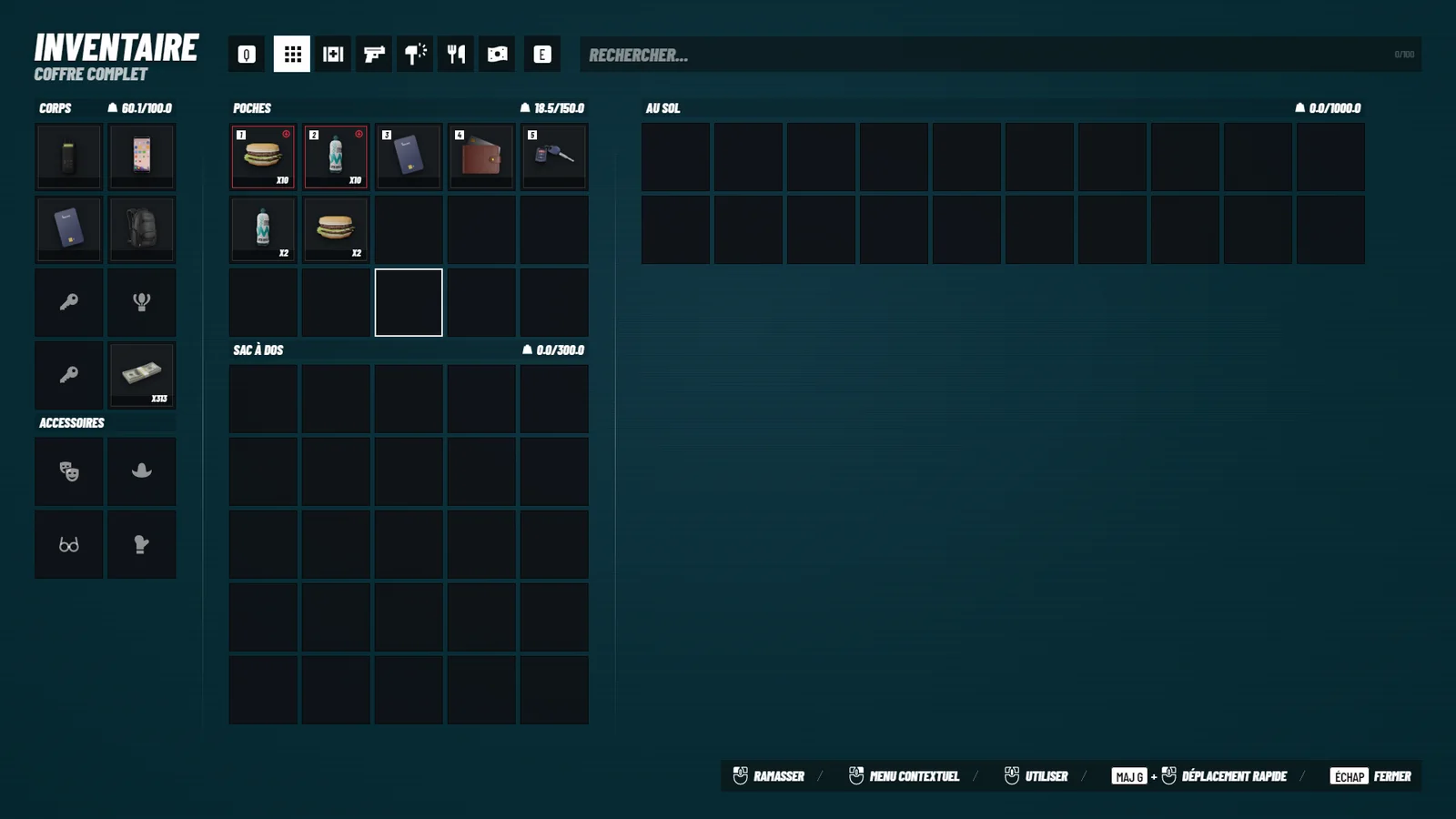Click the Menu Contextuel hint

(x=904, y=776)
